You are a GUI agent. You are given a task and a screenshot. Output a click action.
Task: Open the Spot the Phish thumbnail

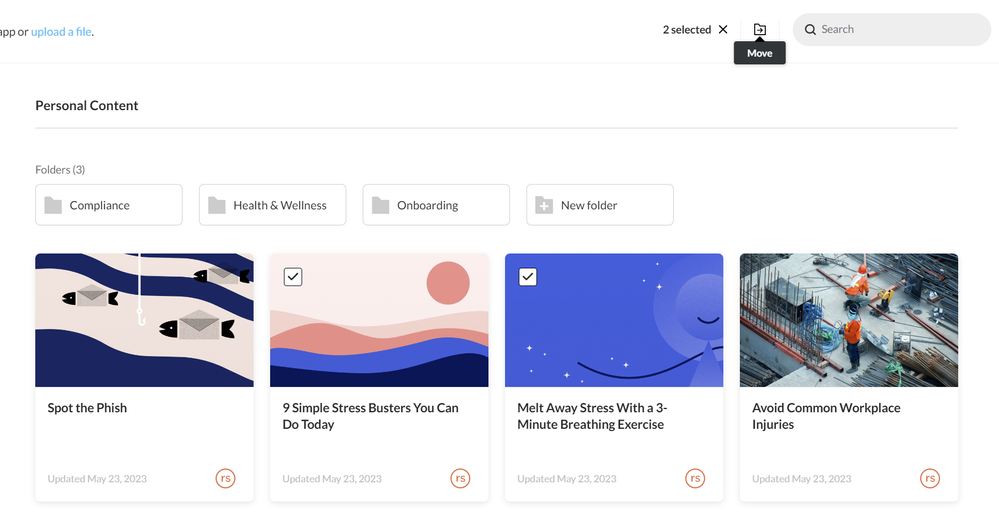click(x=144, y=320)
